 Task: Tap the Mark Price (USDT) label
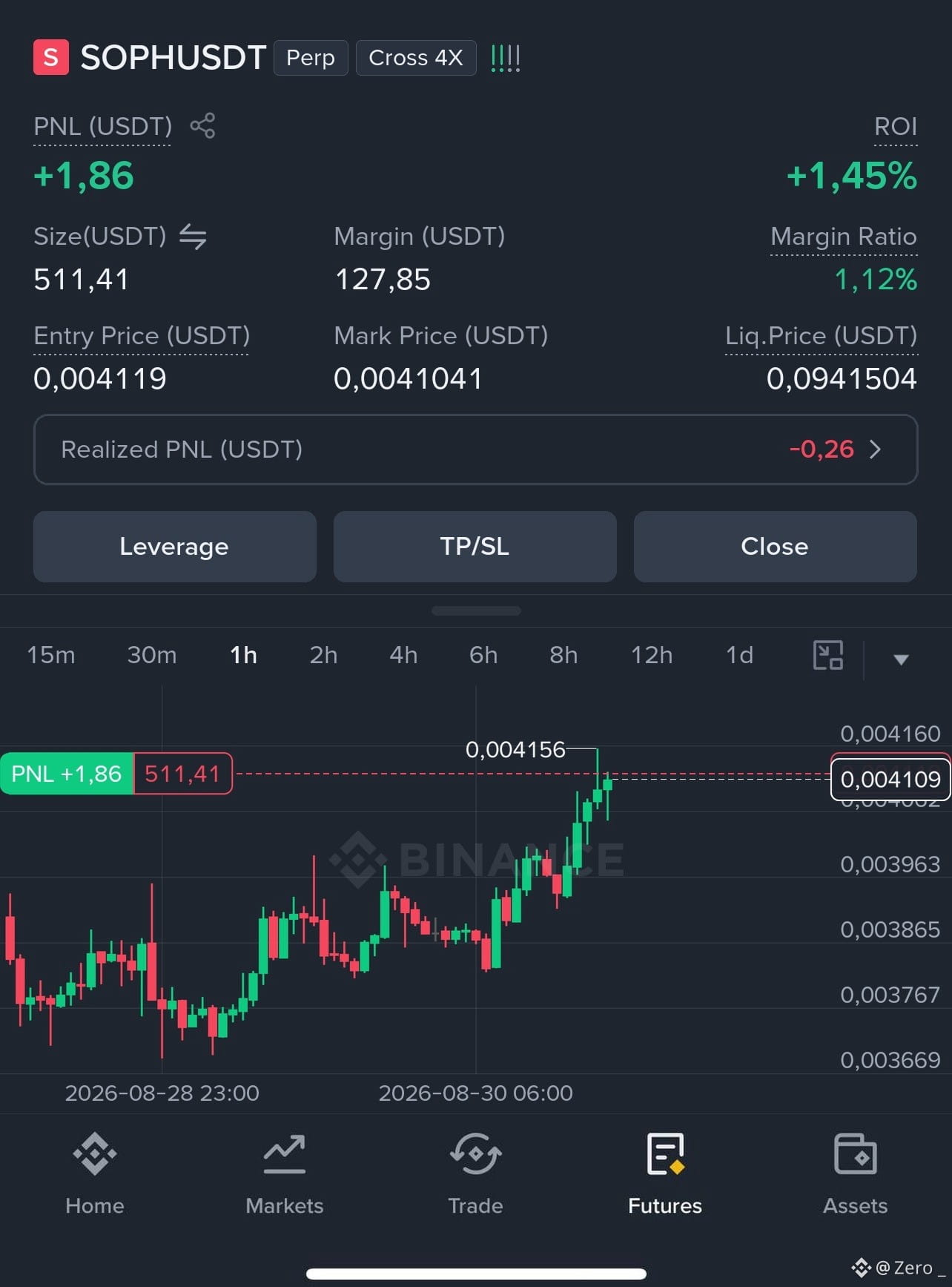pos(441,336)
